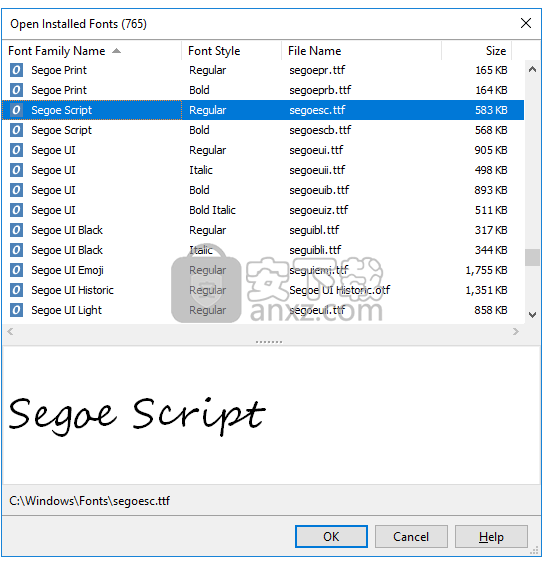Click the font icon in the segoeui.ttf row
The width and height of the screenshot is (558, 569).
coord(16,150)
